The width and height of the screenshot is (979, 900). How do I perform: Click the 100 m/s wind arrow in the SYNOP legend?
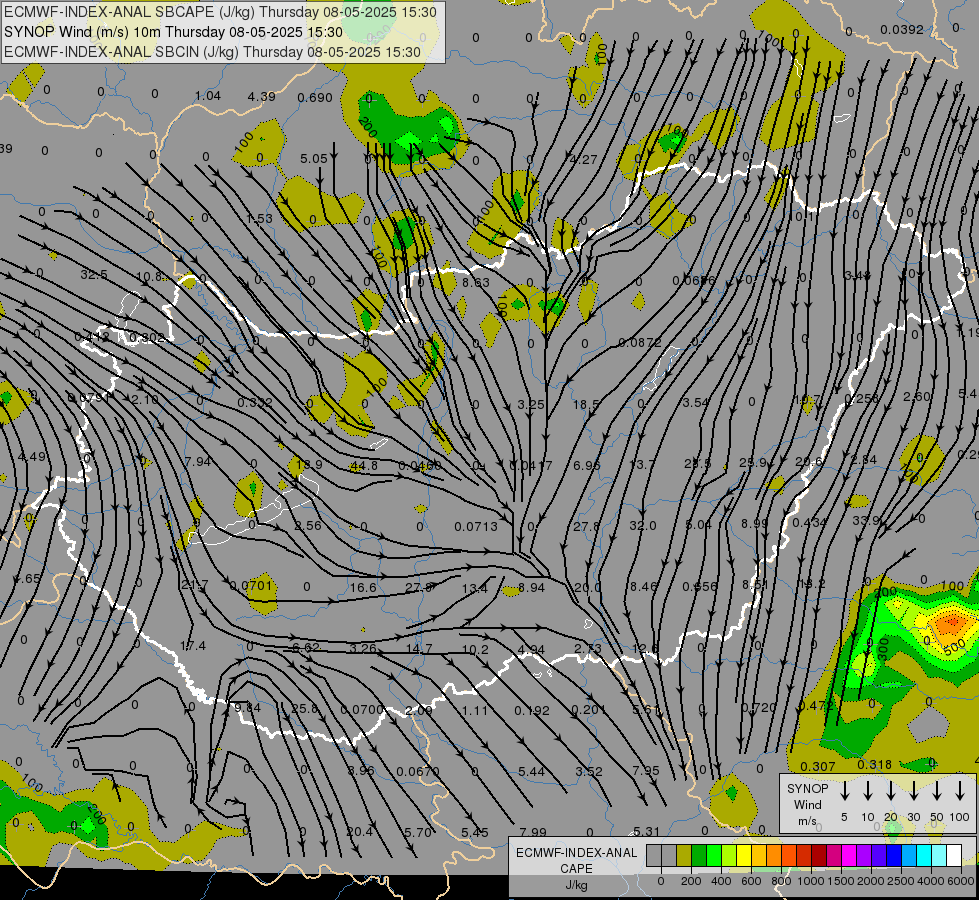coord(960,791)
